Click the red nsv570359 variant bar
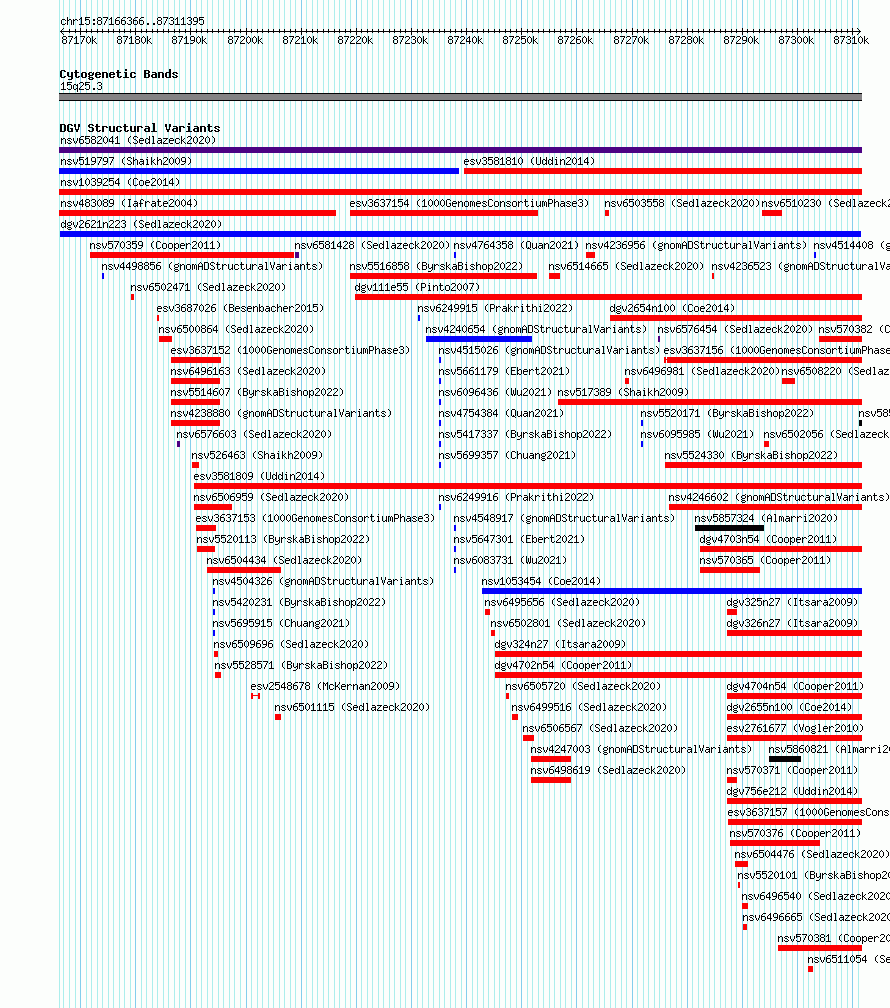Screen dimensions: 890x1008 point(192,256)
